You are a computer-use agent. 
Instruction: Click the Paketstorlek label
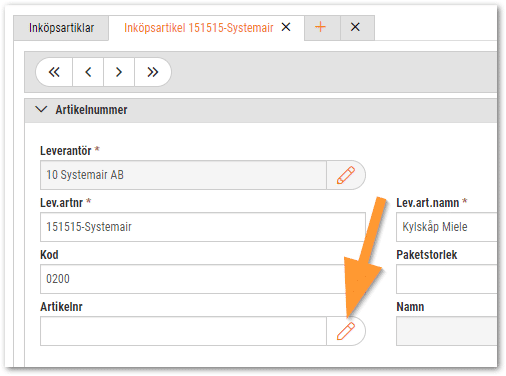pos(427,255)
